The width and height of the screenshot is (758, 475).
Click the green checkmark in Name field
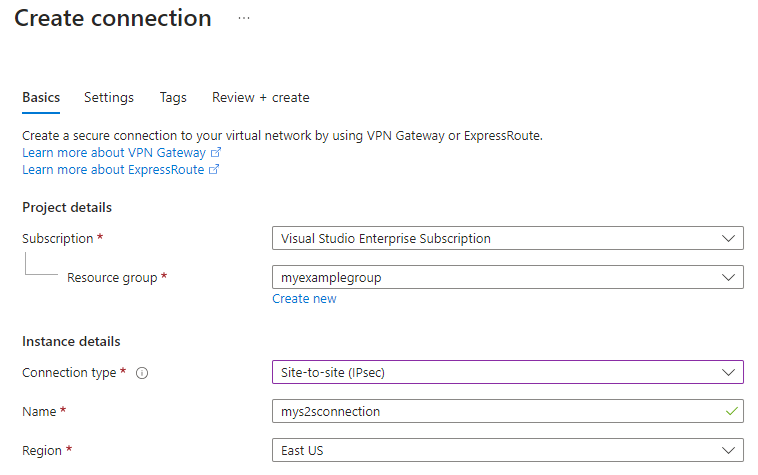coord(732,411)
